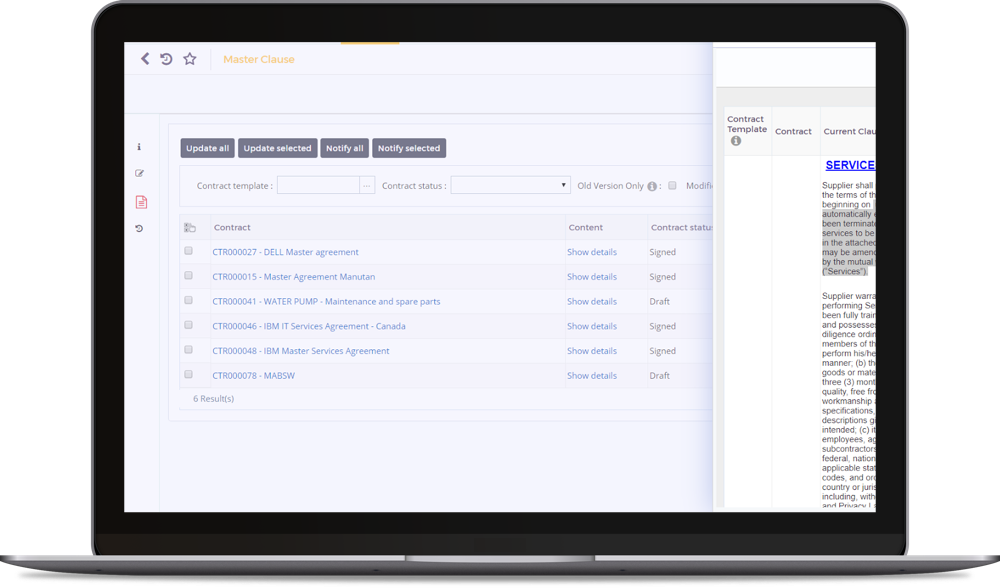The width and height of the screenshot is (1000, 588).
Task: Show details for WATER PUMP contract
Action: 592,301
